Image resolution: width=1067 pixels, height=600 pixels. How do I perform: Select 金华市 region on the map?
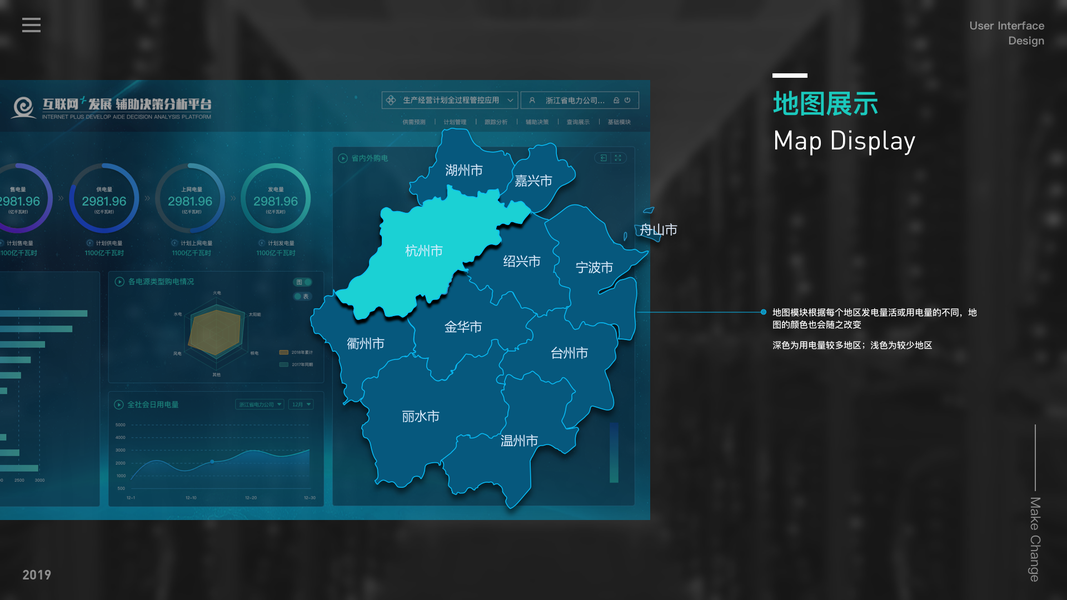click(x=463, y=327)
